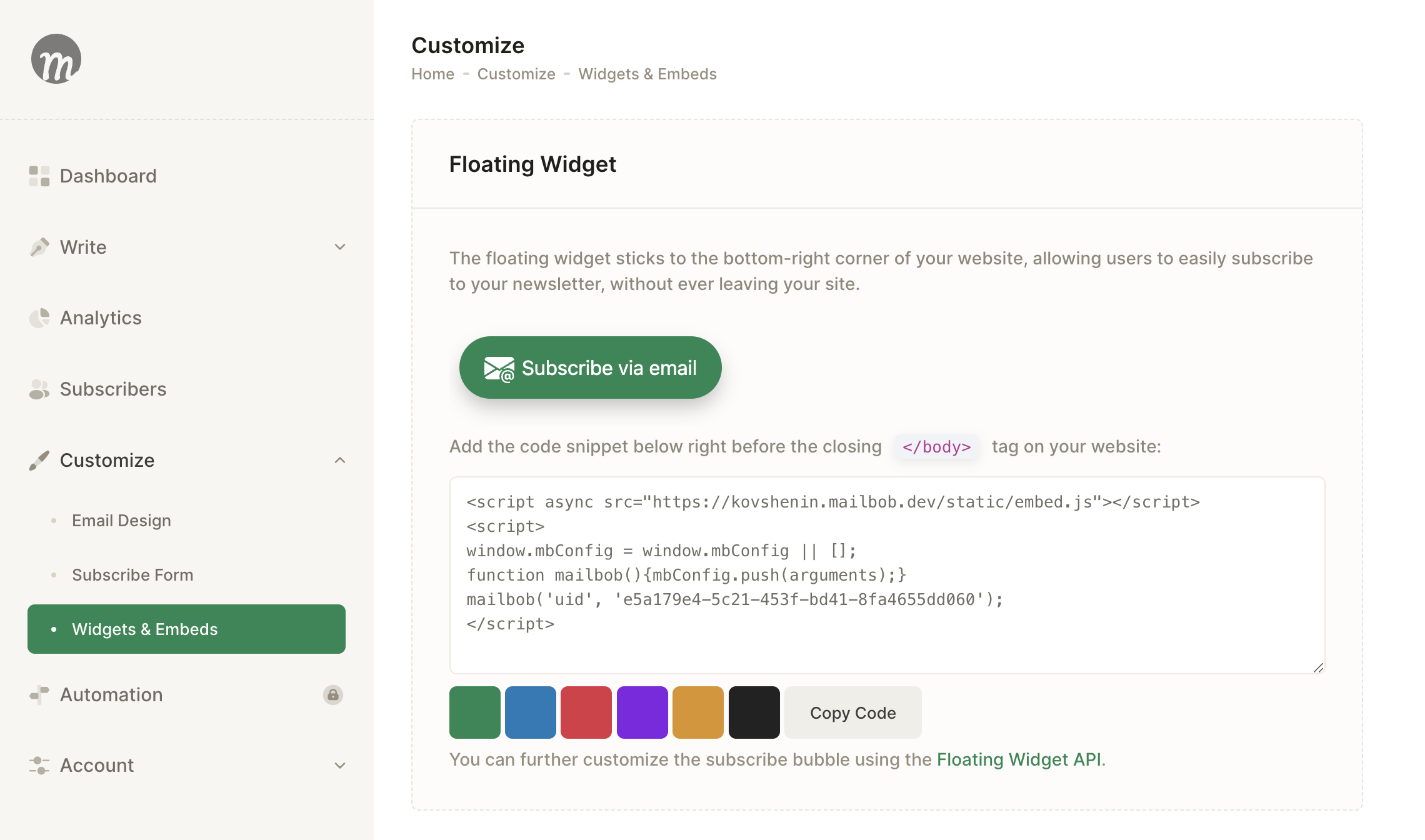The height and width of the screenshot is (840, 1425).
Task: Click the Customize paintbrush icon
Action: click(39, 461)
